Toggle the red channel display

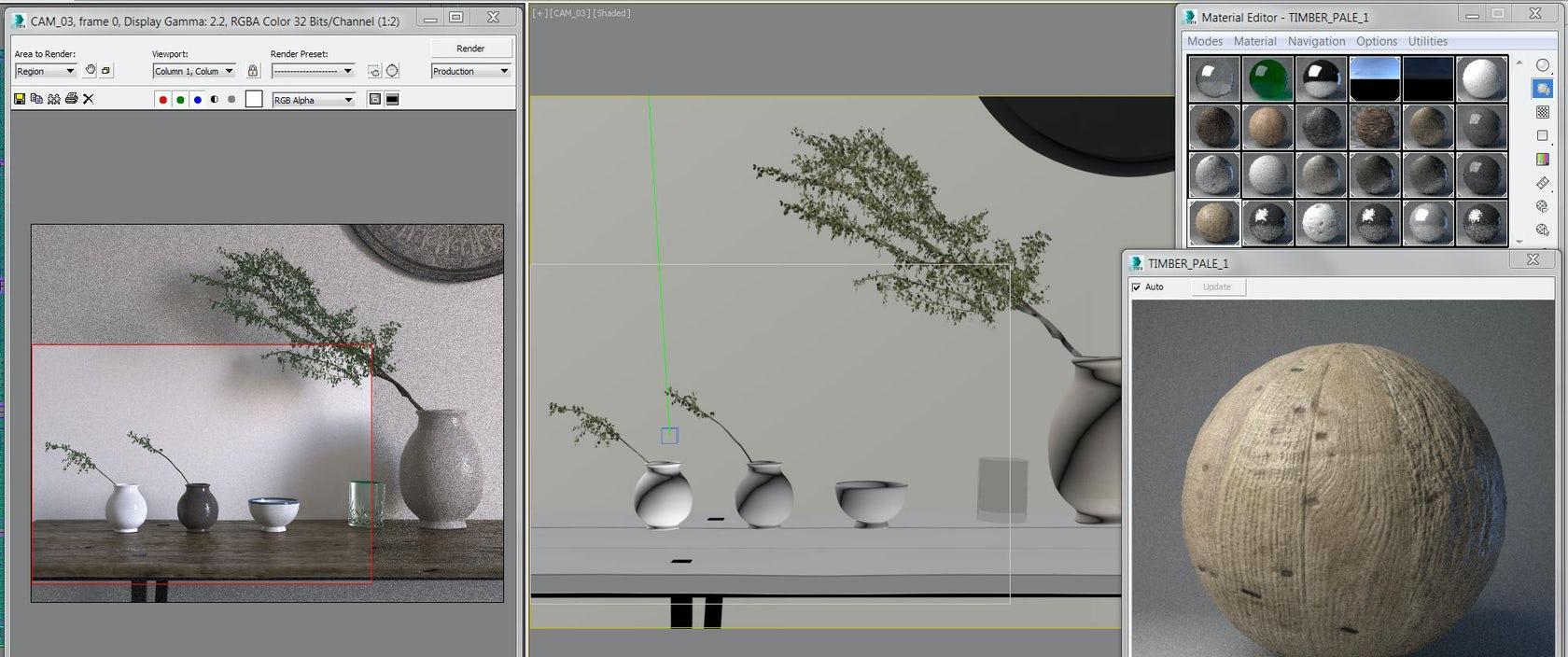pos(162,100)
